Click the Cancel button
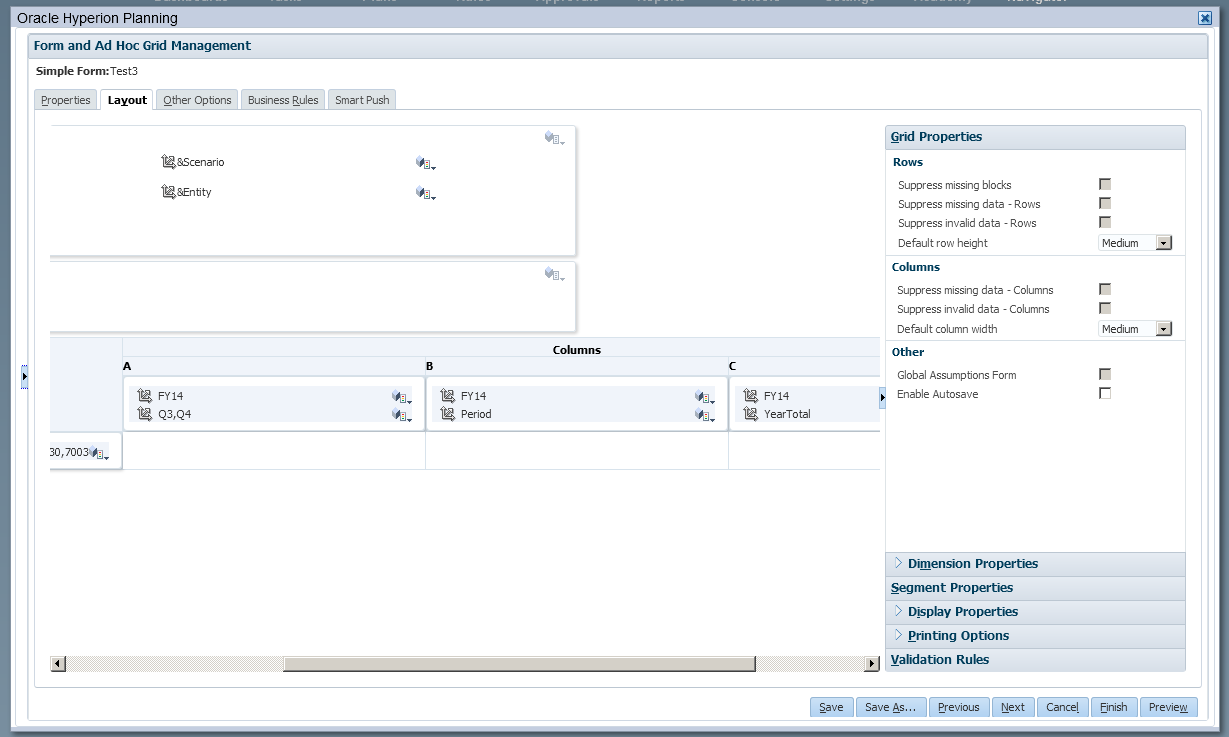The width and height of the screenshot is (1229, 737). tap(1062, 707)
